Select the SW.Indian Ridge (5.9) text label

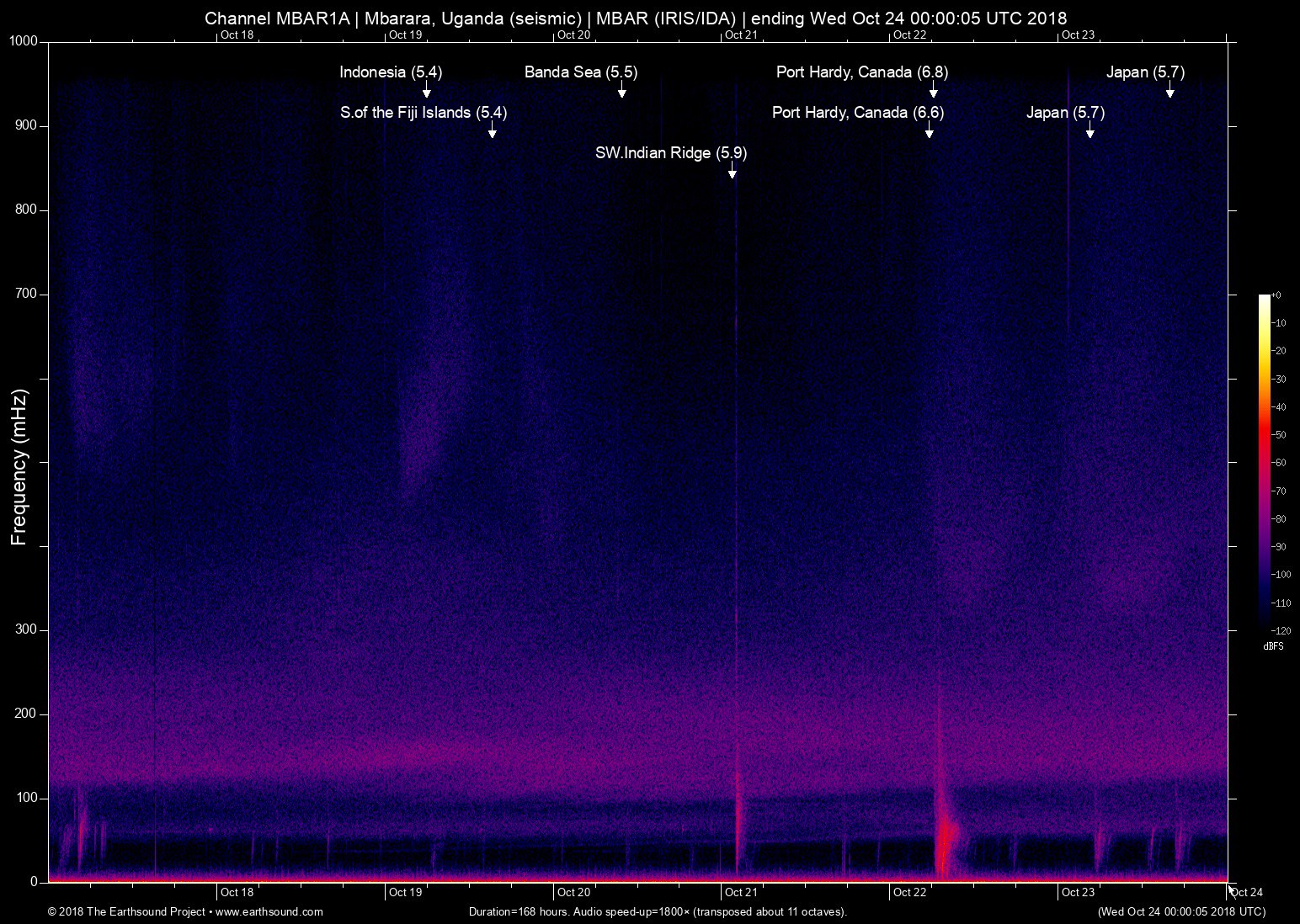tap(670, 153)
